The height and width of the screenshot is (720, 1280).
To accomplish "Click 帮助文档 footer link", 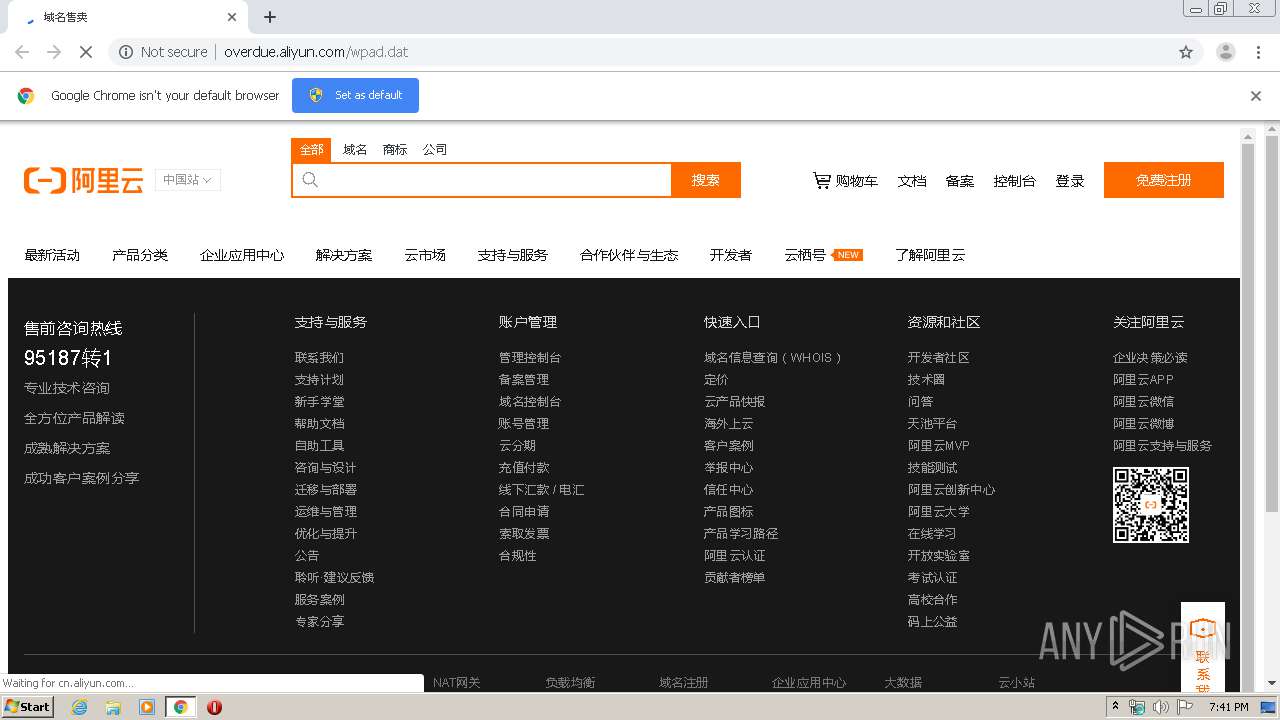I will pos(319,424).
